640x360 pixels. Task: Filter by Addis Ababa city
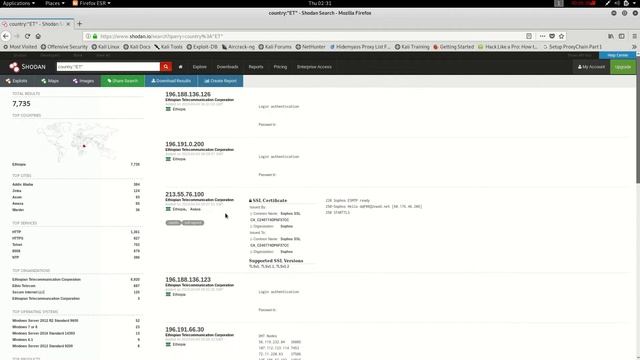(x=22, y=184)
